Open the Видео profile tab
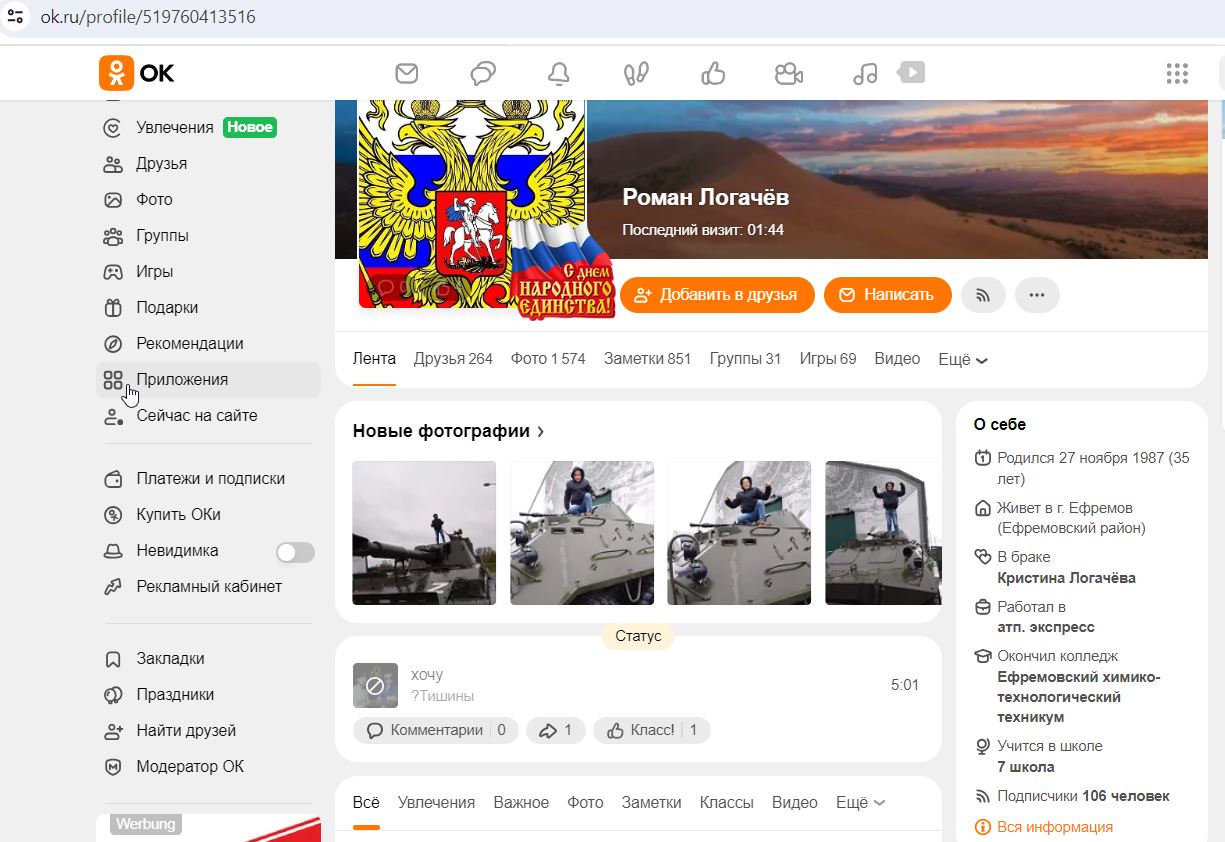1225x842 pixels. pos(897,359)
